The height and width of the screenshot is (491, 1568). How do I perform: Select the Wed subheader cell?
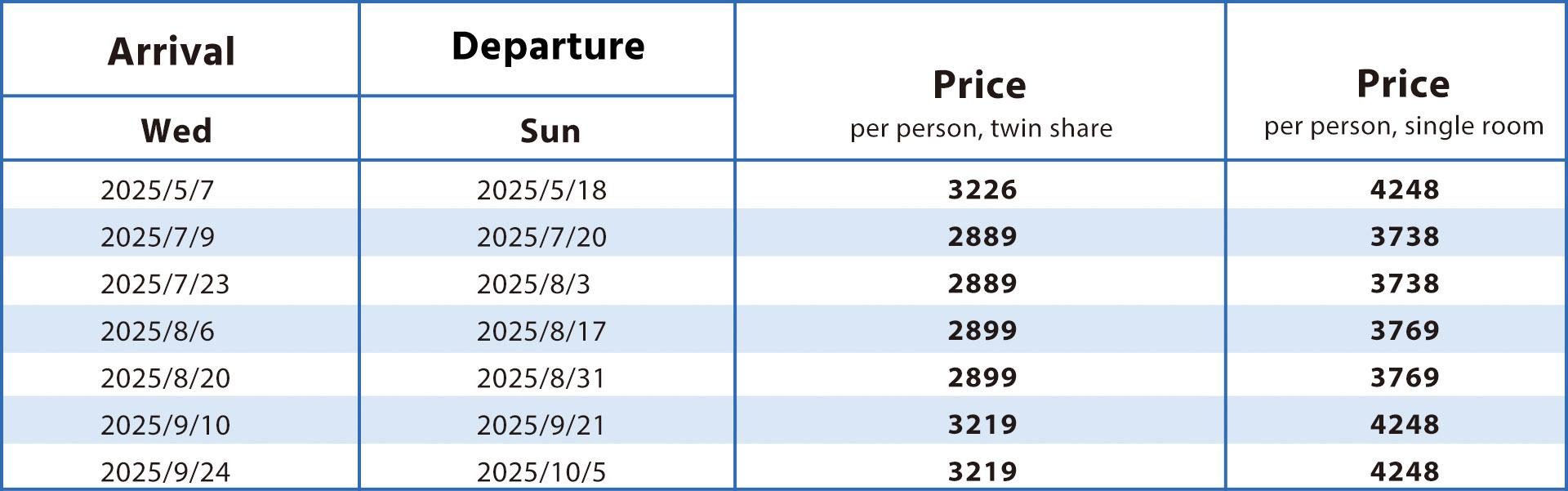click(176, 131)
